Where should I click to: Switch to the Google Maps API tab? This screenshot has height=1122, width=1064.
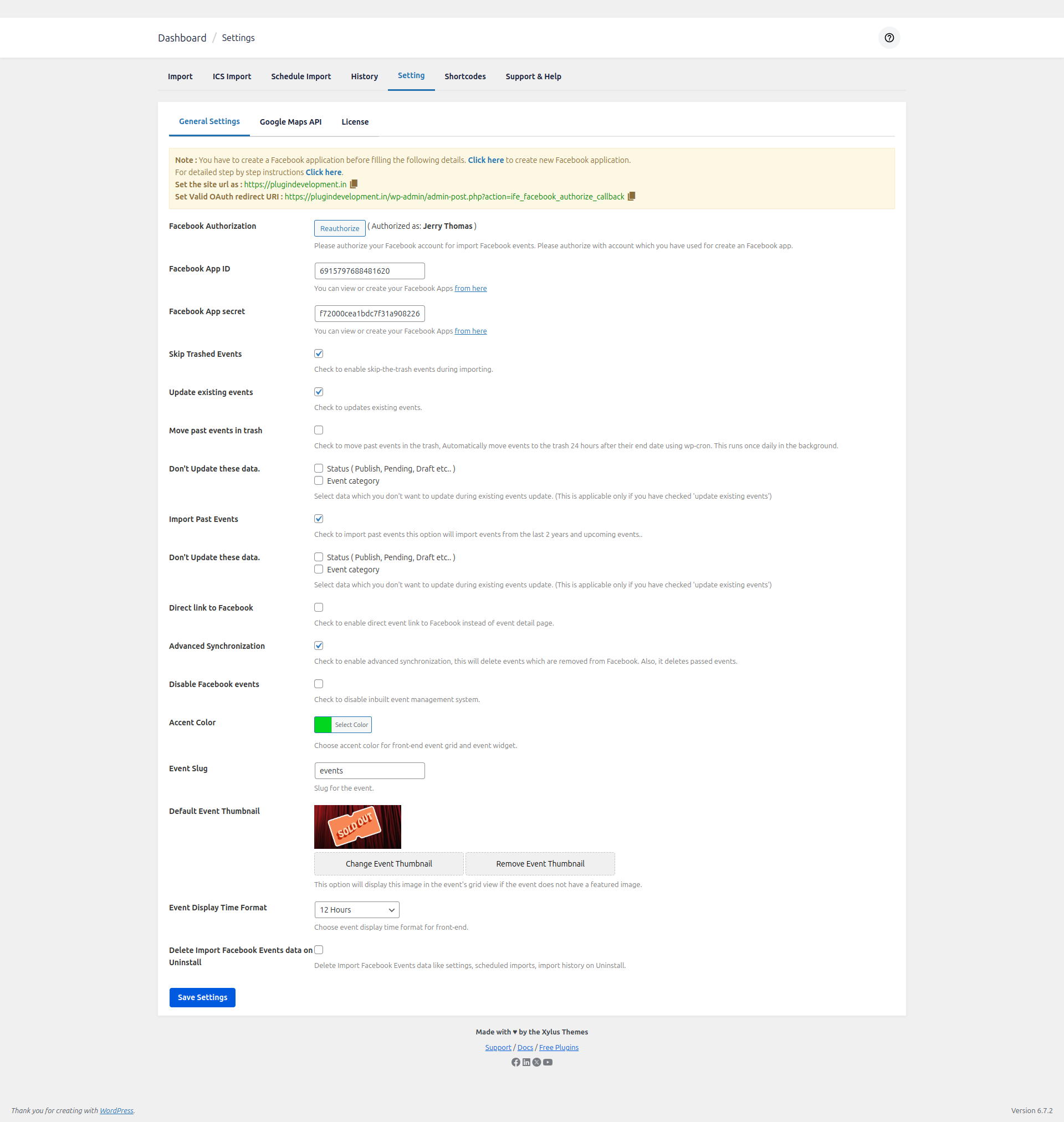click(x=290, y=122)
